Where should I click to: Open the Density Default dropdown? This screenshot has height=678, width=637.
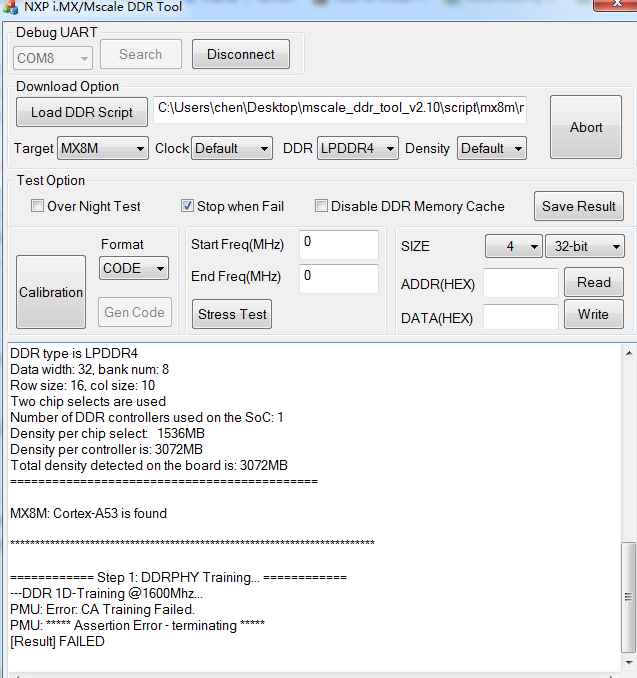pos(492,148)
